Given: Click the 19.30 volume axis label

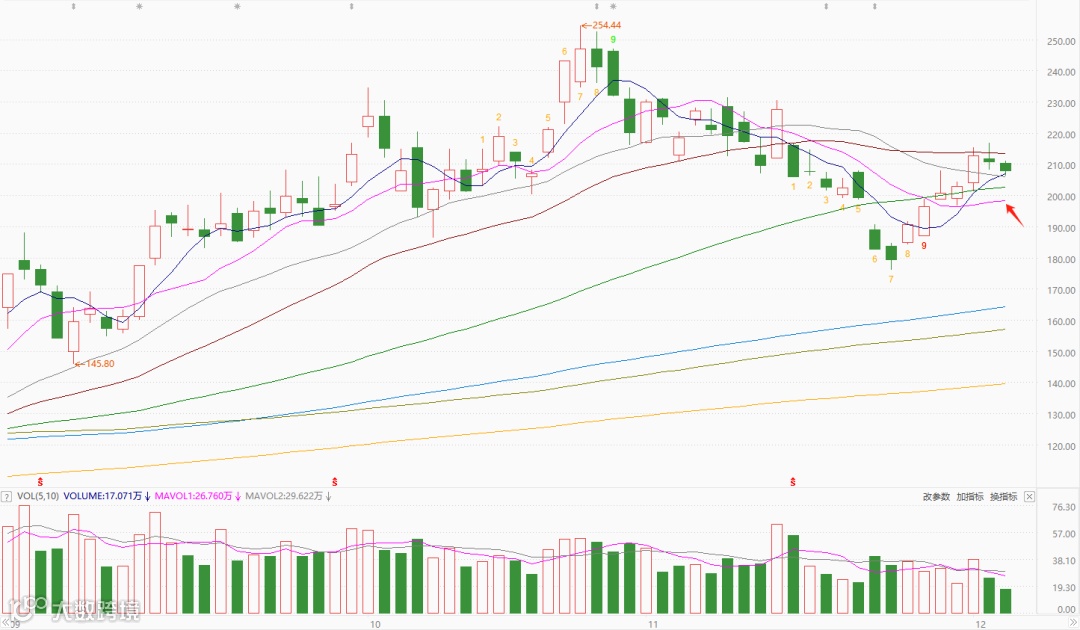Looking at the screenshot, I should (1064, 587).
